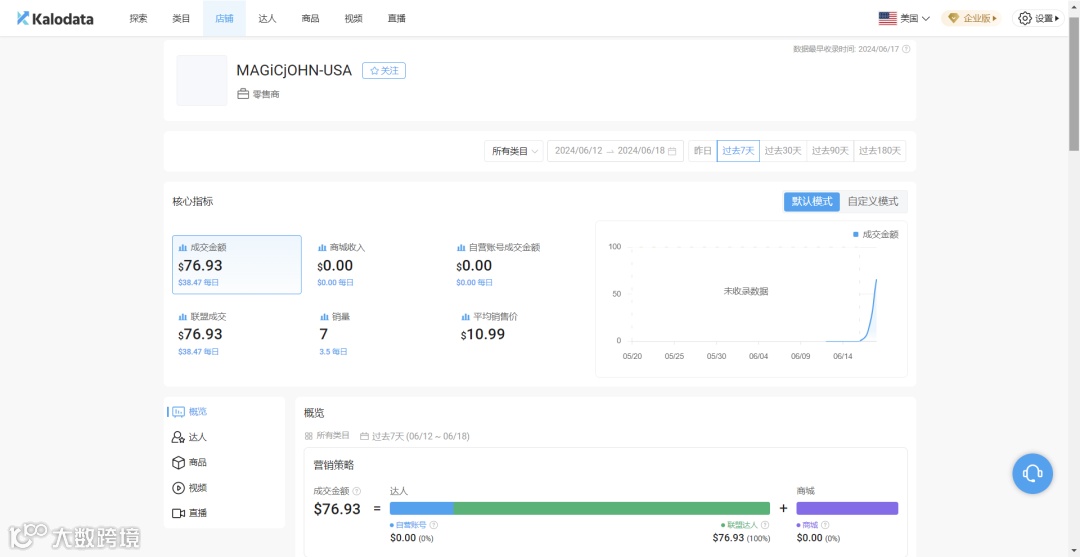Select the 联盟成交 metric card
The image size is (1080, 557).
237,335
